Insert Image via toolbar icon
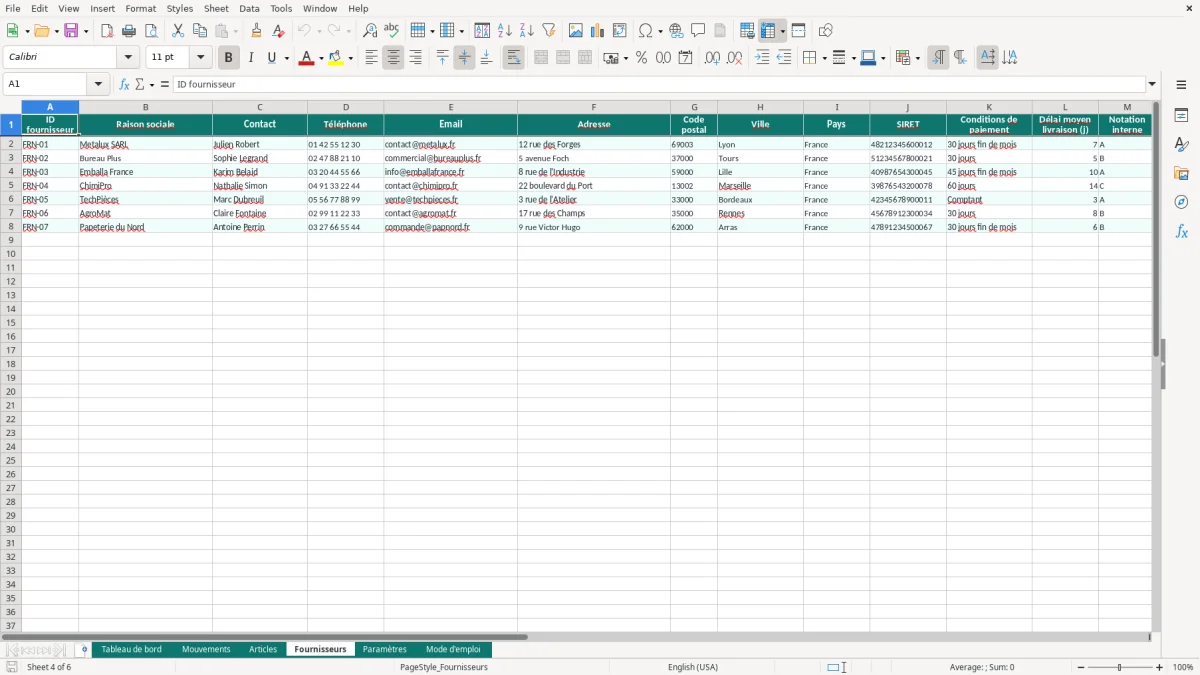Screen dimensions: 1200x675 click(576, 31)
